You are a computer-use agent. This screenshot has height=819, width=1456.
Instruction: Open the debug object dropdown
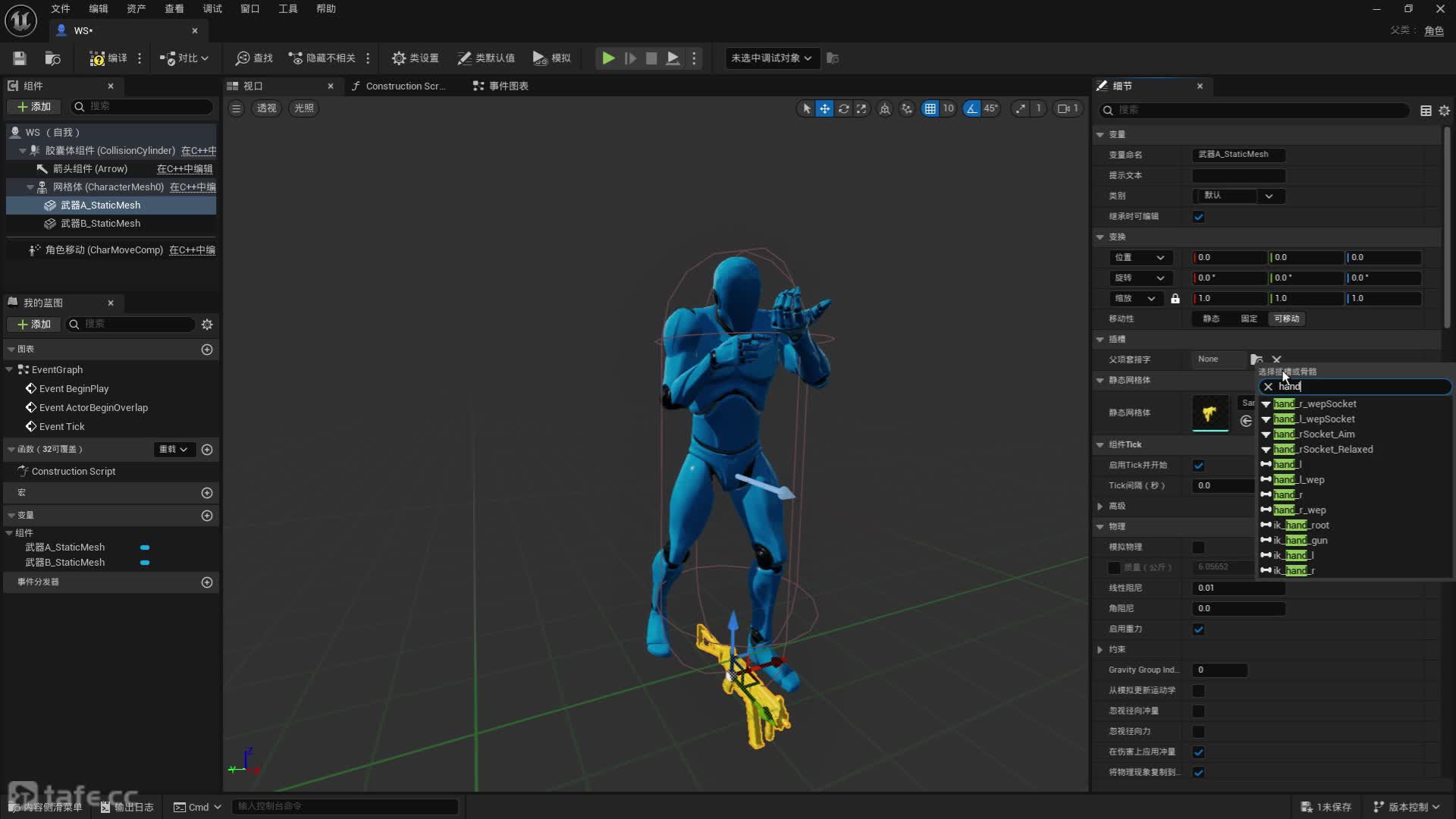tap(771, 58)
